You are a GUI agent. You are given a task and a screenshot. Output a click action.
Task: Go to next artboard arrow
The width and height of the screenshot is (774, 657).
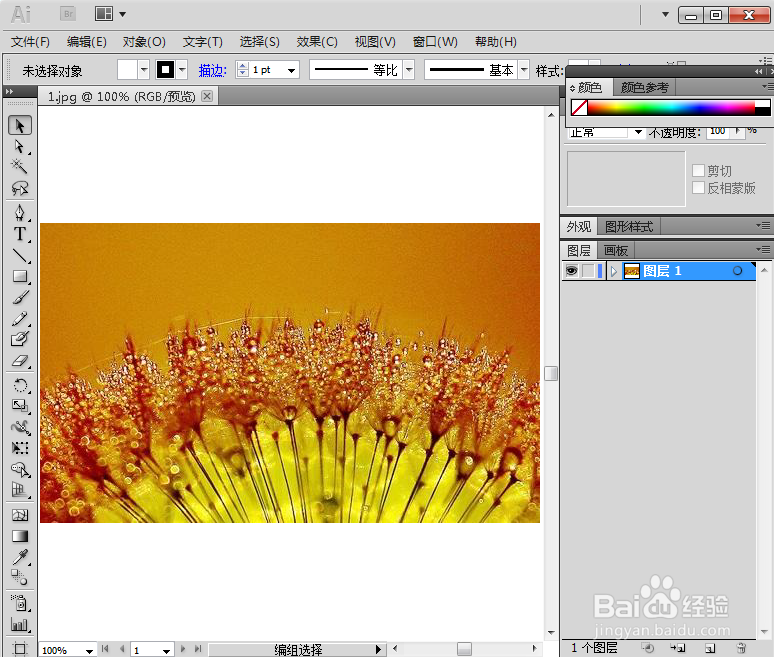tap(183, 649)
